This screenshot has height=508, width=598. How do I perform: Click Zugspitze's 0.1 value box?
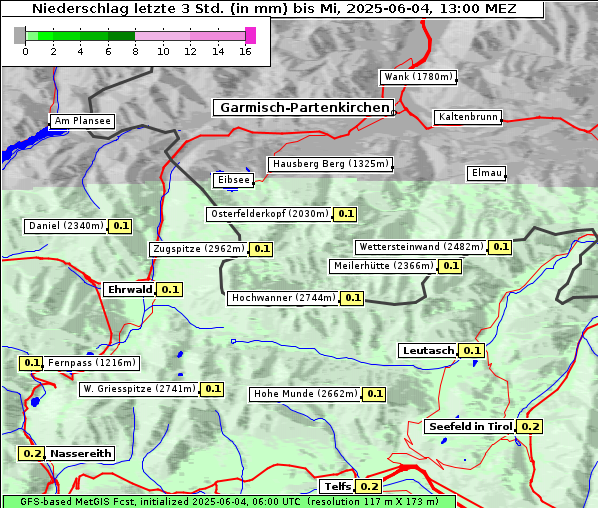point(262,249)
